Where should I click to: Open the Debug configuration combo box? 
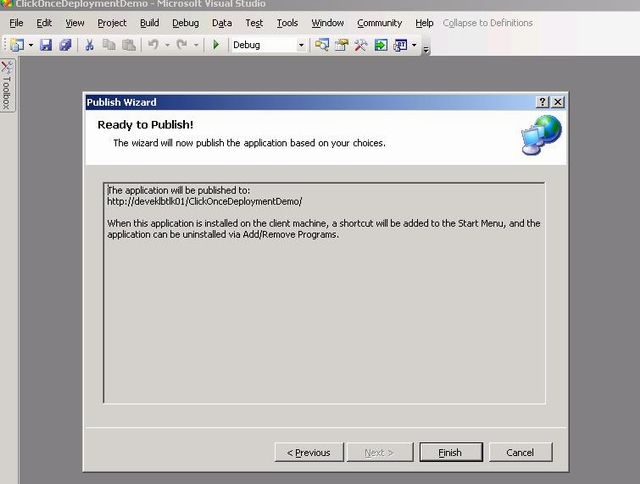[269, 45]
